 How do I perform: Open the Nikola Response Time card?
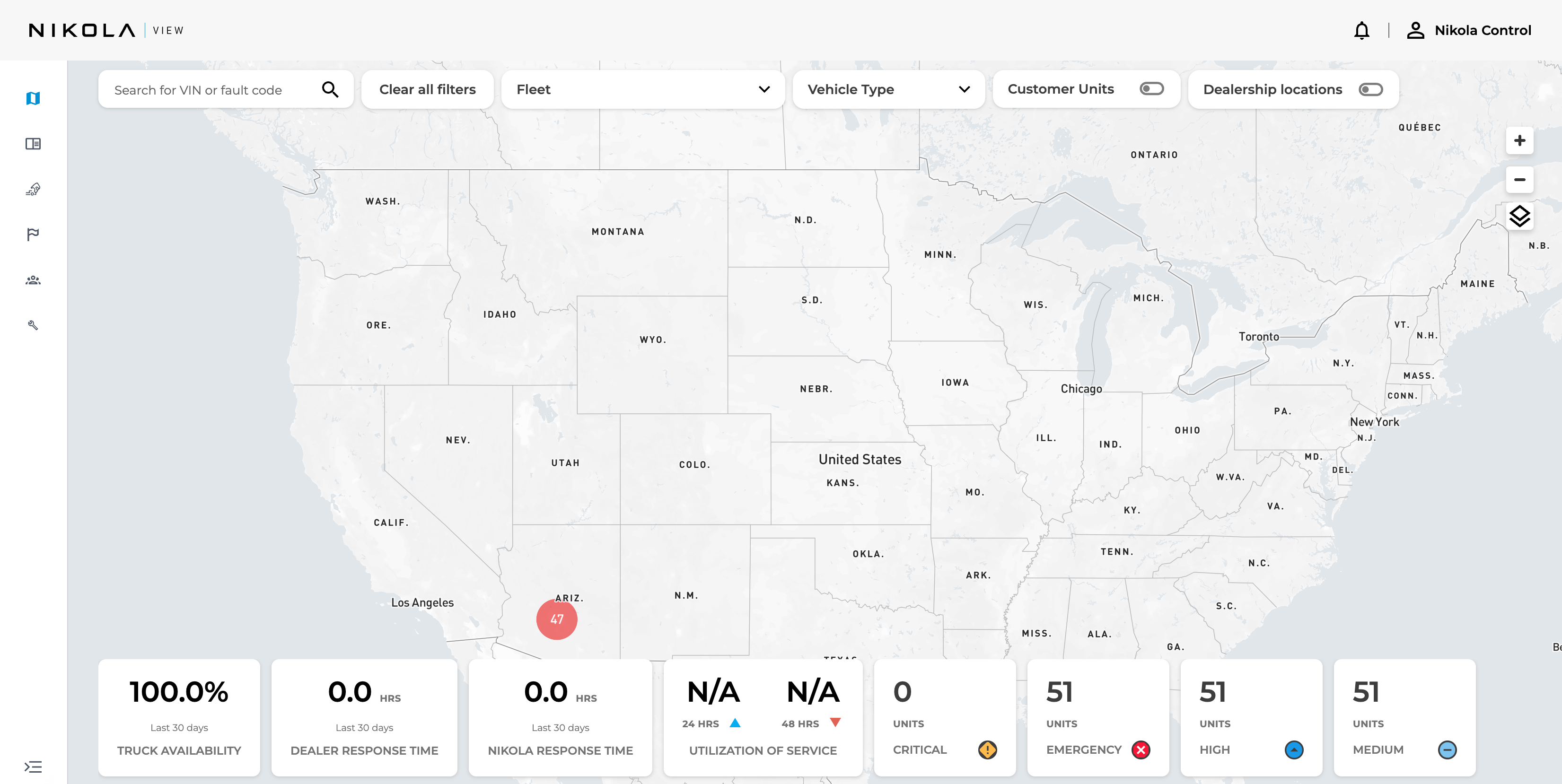[560, 718]
